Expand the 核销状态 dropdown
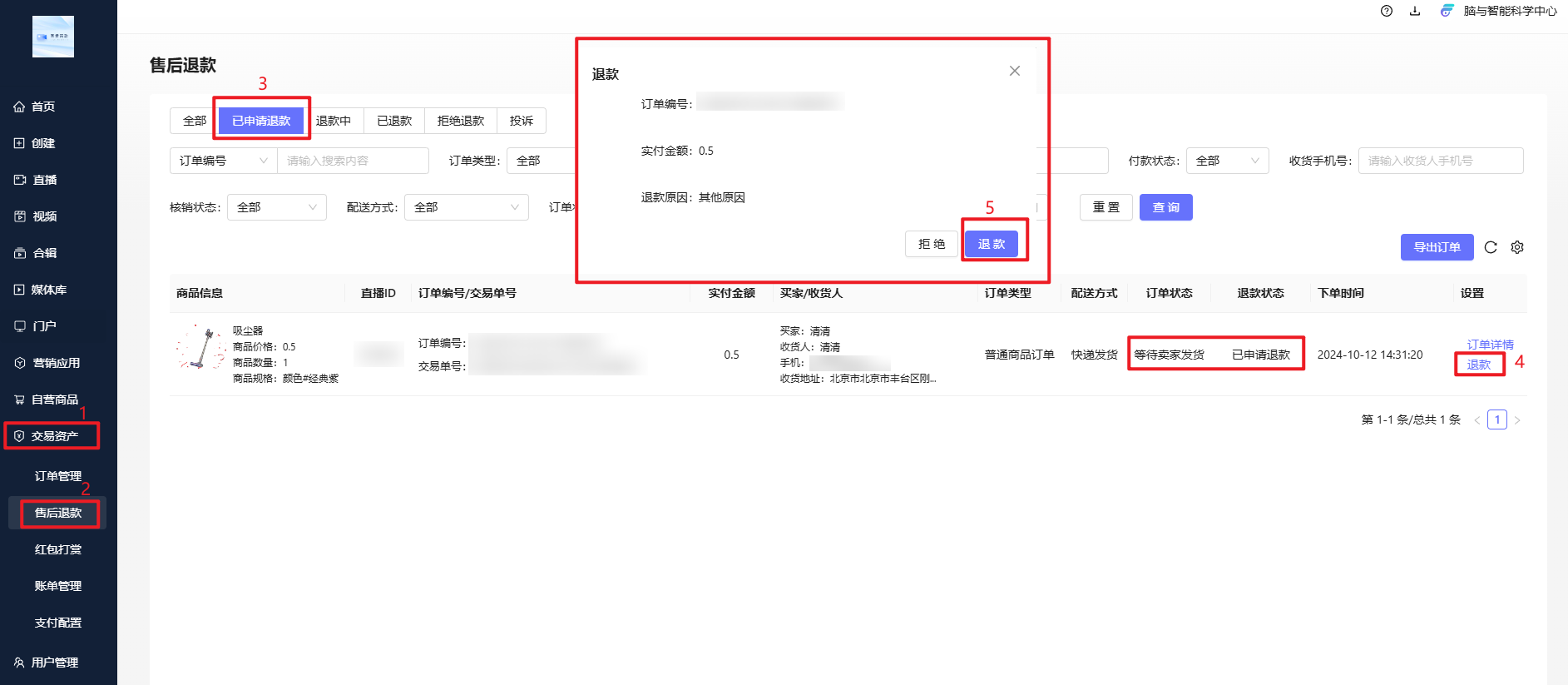This screenshot has width=1568, height=685. (x=276, y=207)
